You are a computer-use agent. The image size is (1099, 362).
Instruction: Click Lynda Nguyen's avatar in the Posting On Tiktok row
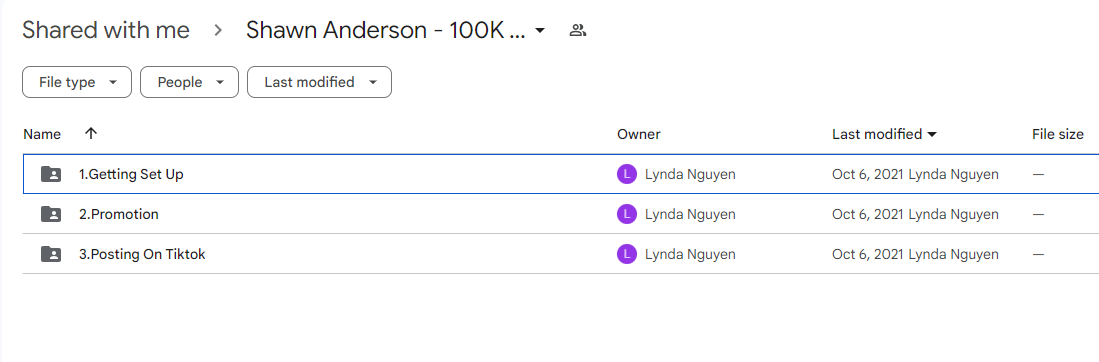tap(627, 254)
